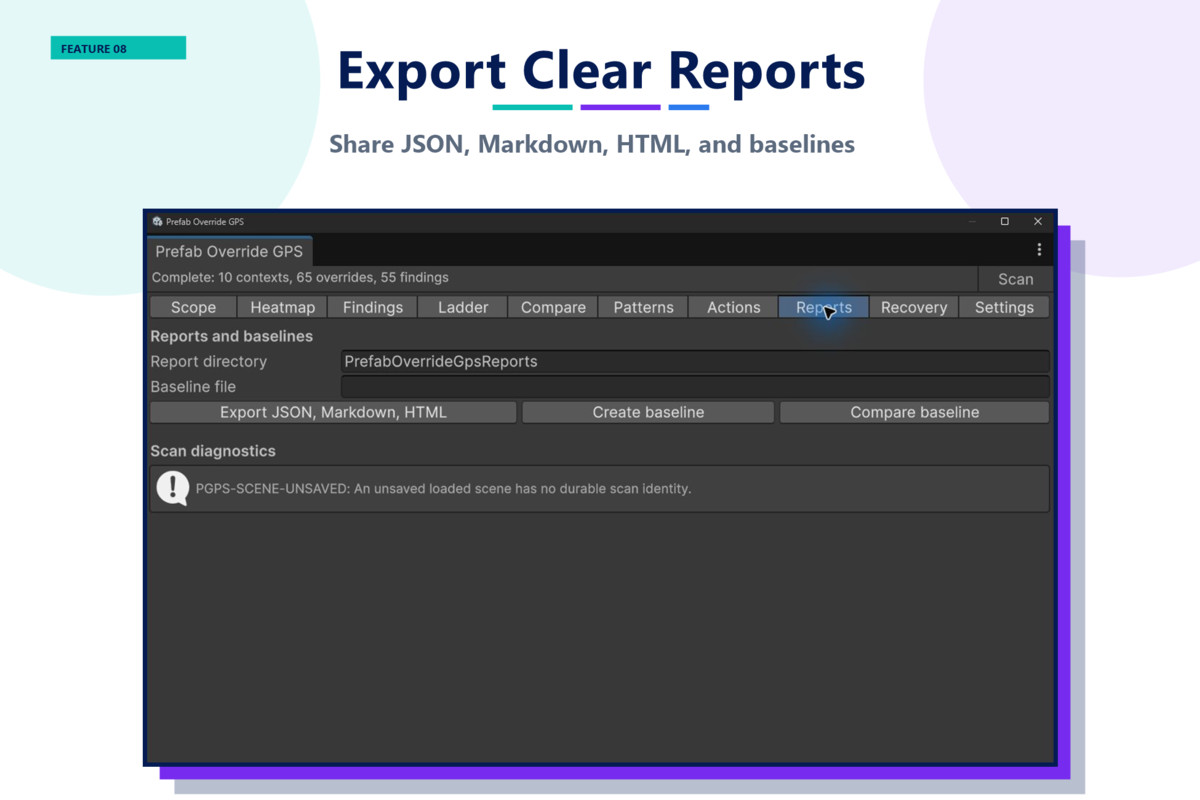Click the 'Report directory' label

tap(208, 361)
